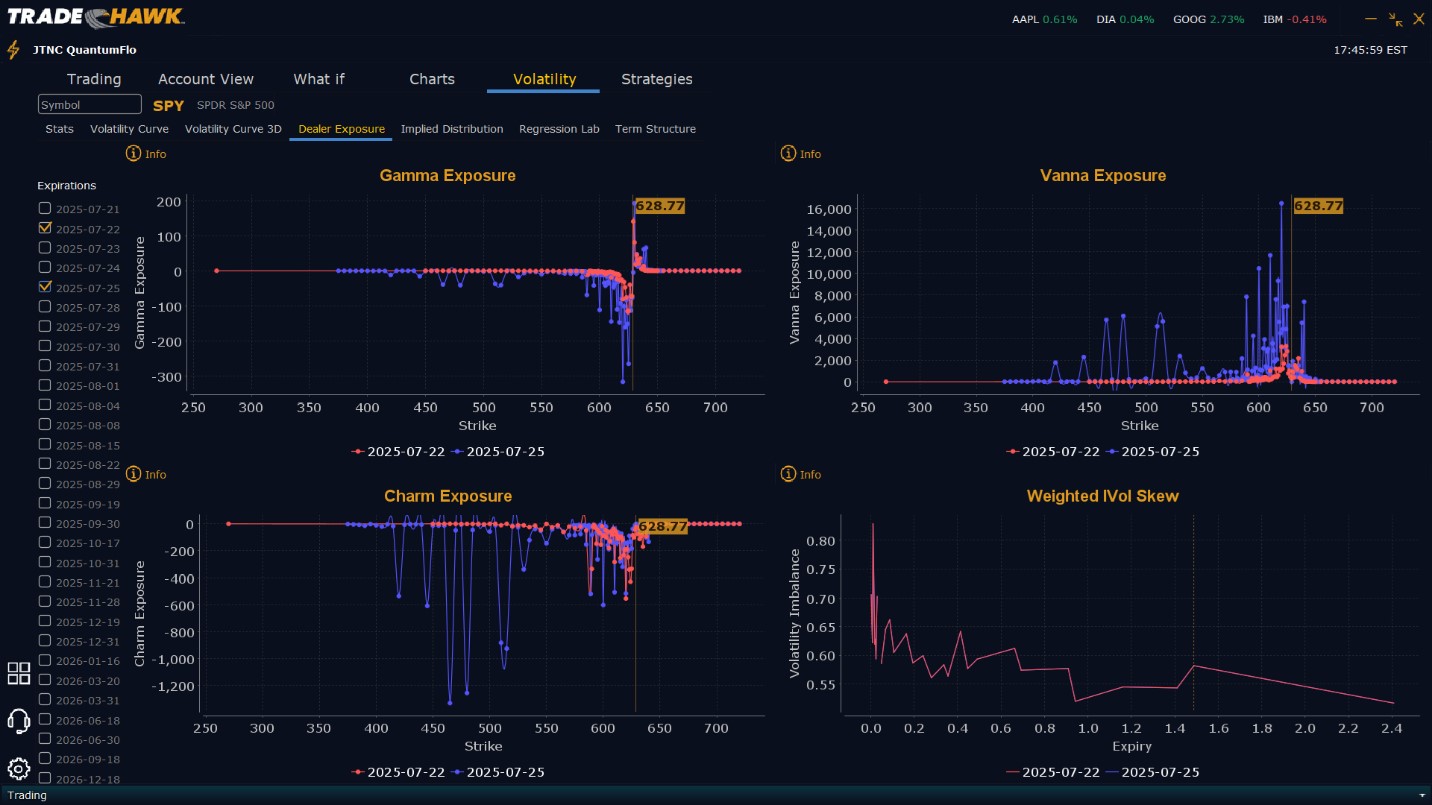Image resolution: width=1432 pixels, height=805 pixels.
Task: Check the 2026-01-16 expiration
Action: (44, 660)
